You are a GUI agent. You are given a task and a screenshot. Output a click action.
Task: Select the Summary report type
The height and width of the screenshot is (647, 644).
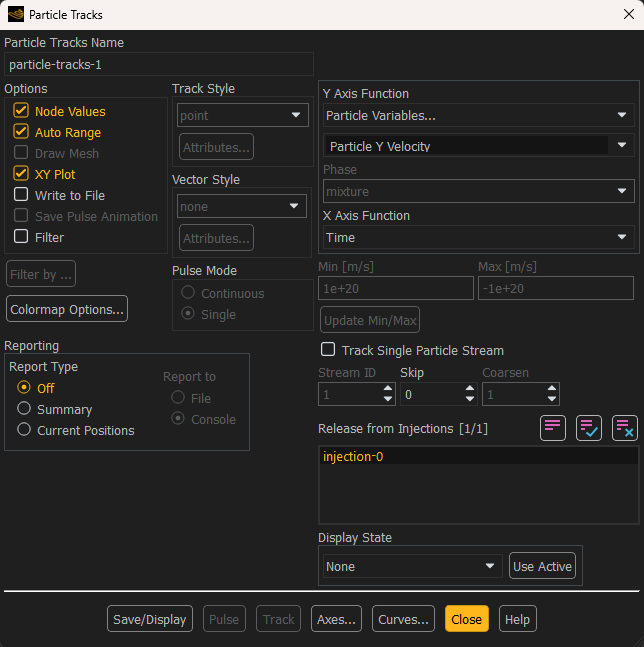pyautogui.click(x=24, y=409)
